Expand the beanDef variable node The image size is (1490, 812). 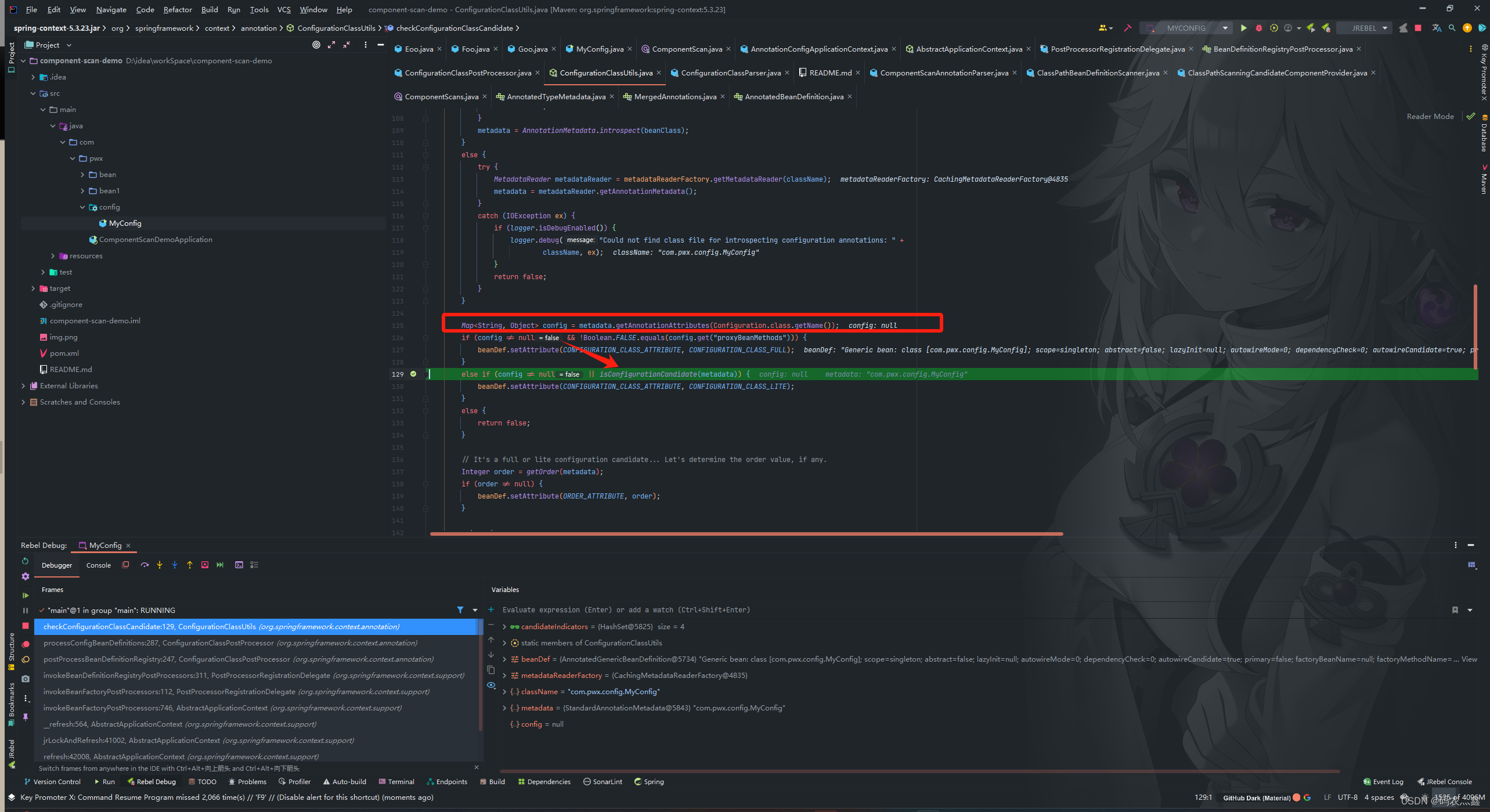pos(504,659)
